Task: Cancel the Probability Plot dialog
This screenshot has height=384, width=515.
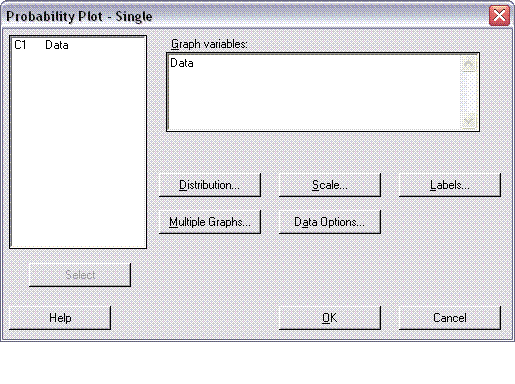Action: tap(450, 318)
